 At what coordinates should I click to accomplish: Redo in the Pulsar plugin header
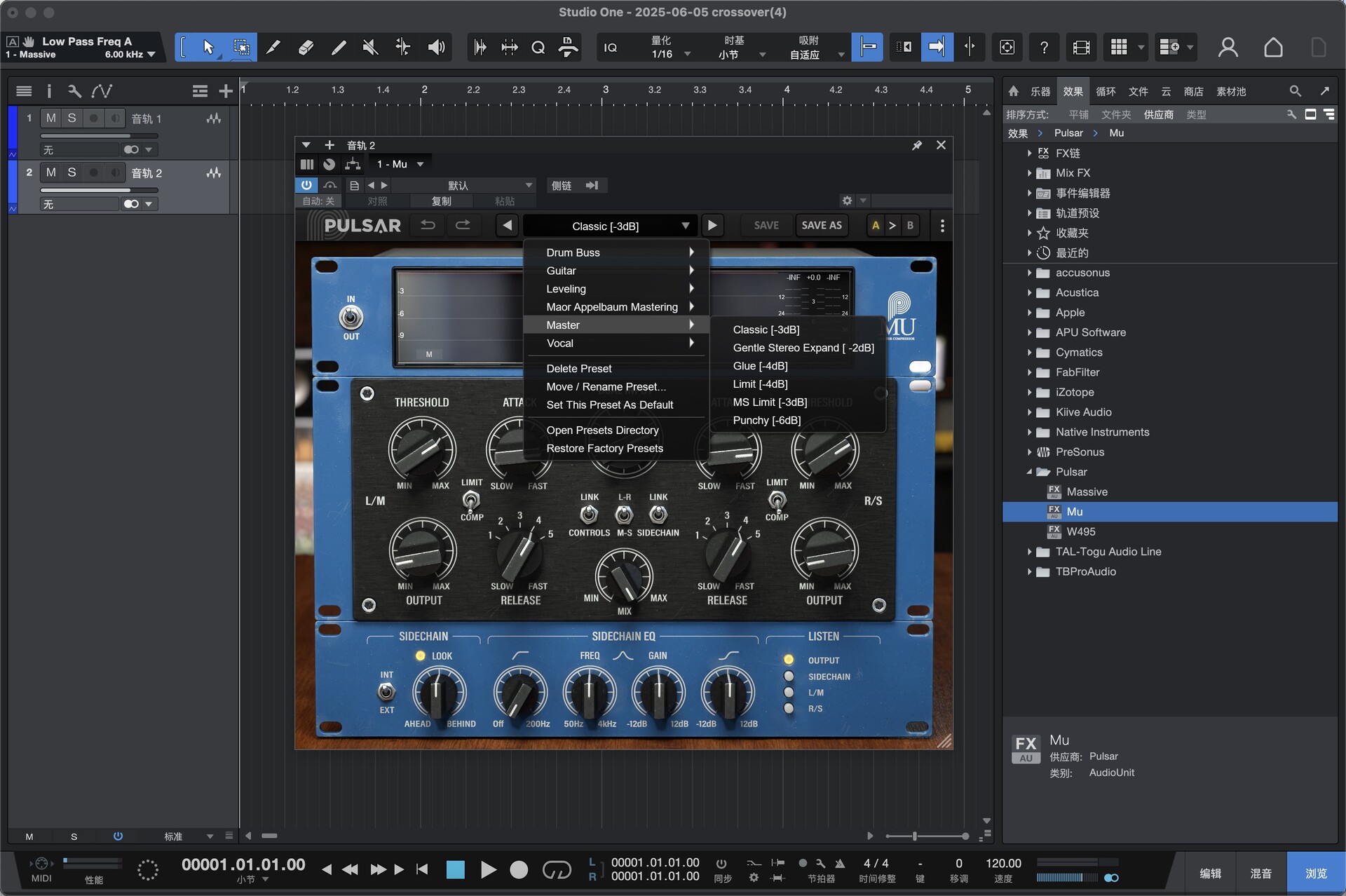[x=463, y=225]
